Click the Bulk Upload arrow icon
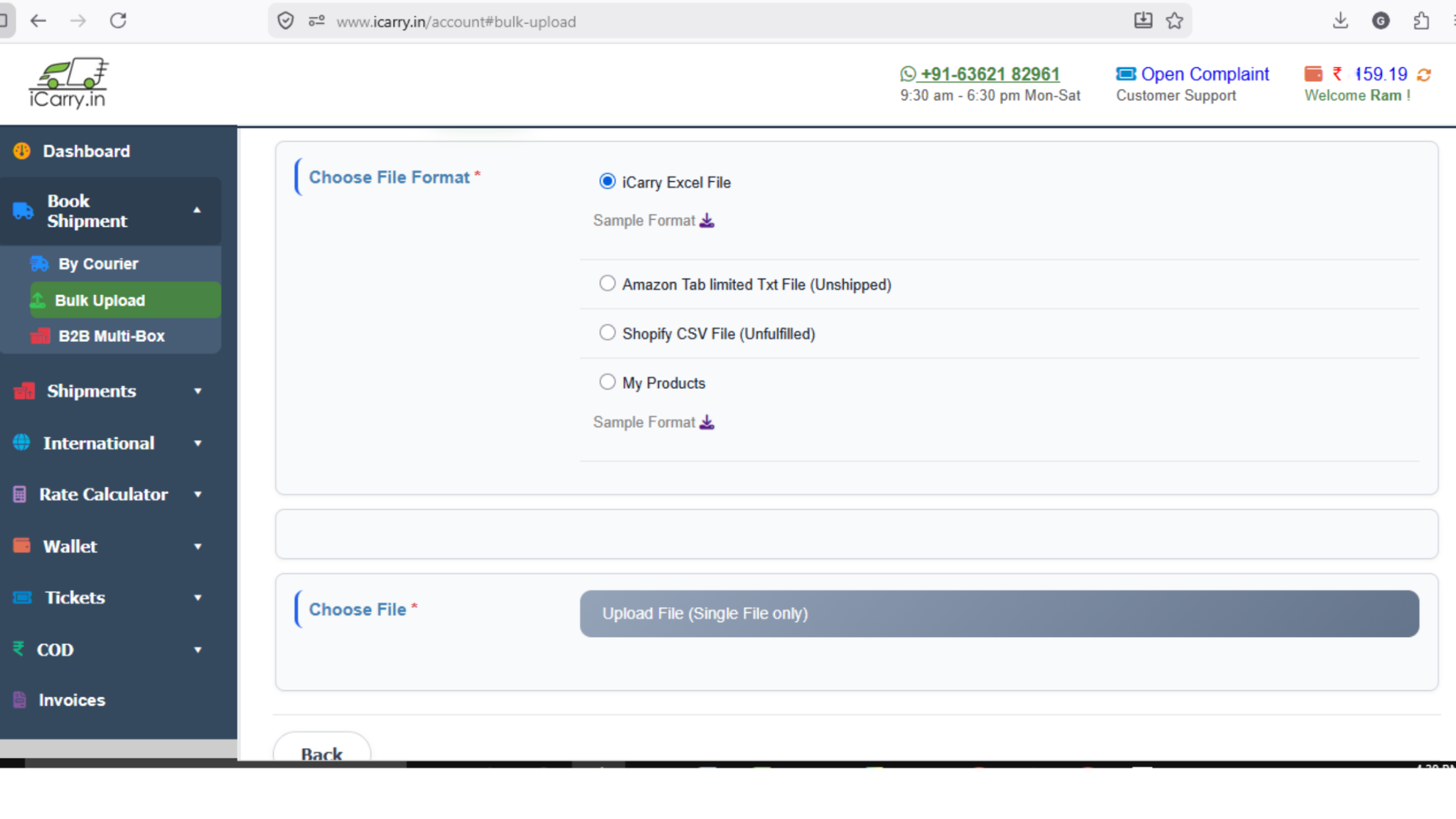The width and height of the screenshot is (1456, 819). point(38,301)
